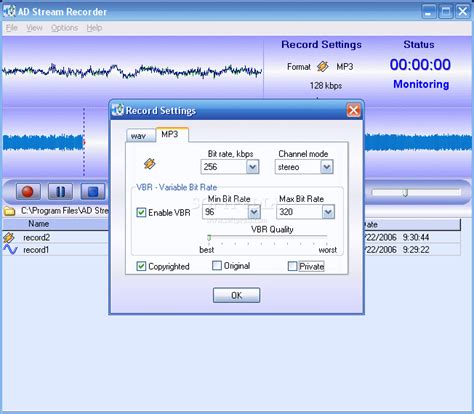This screenshot has height=414, width=474.
Task: Select the record1 file row
Action: tap(231, 250)
